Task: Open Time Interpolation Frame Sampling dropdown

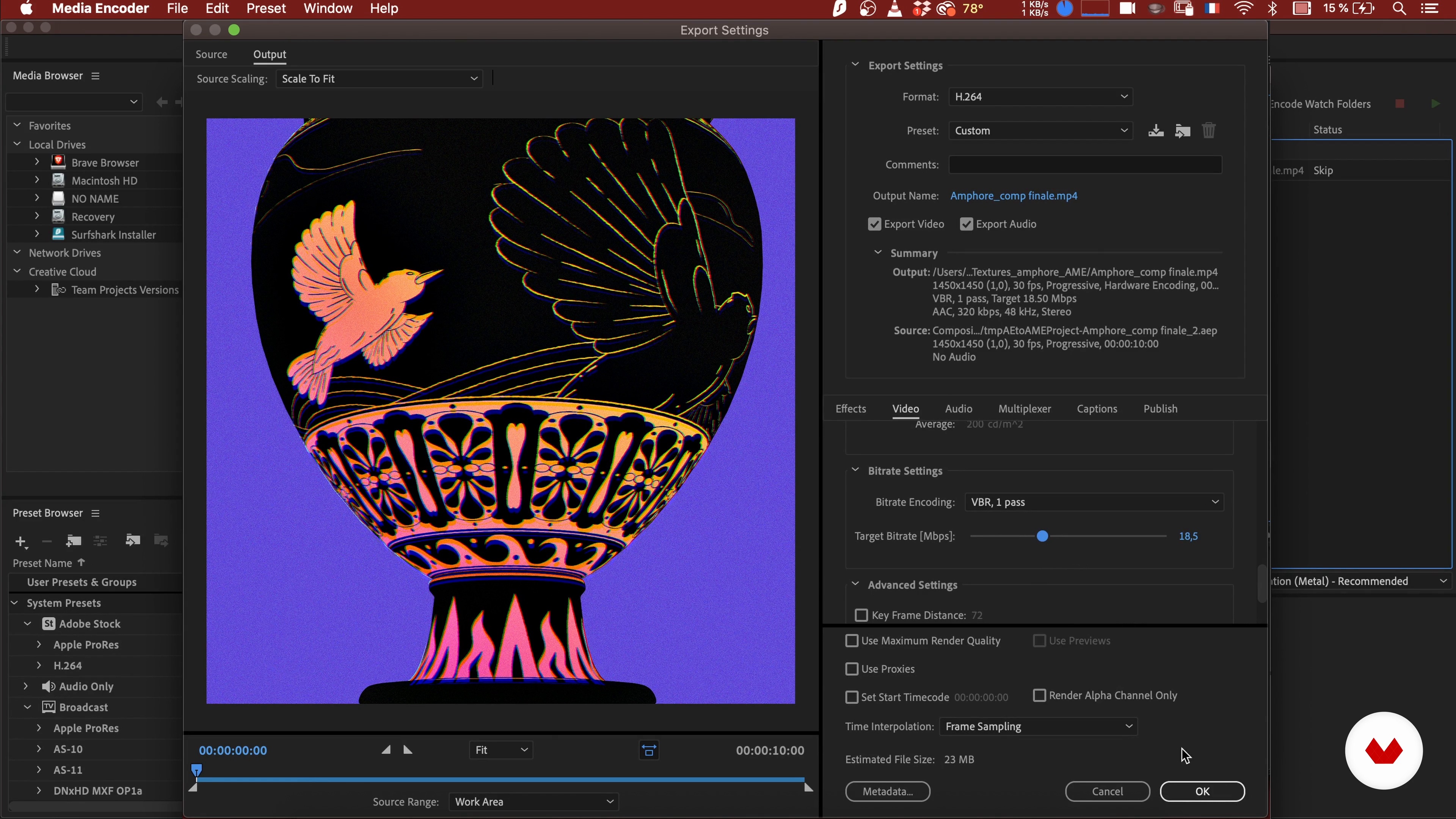Action: [1038, 727]
